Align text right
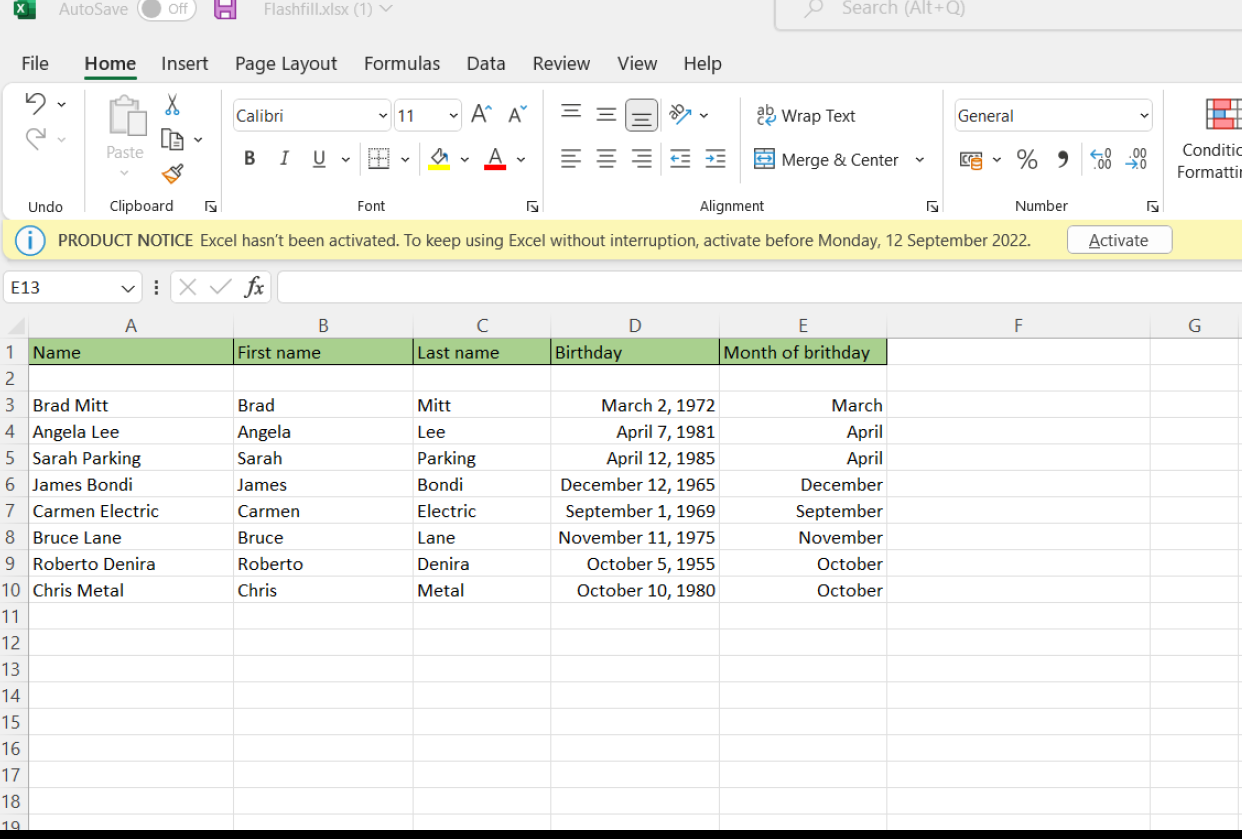Screen dimensions: 1242x839 (642, 159)
